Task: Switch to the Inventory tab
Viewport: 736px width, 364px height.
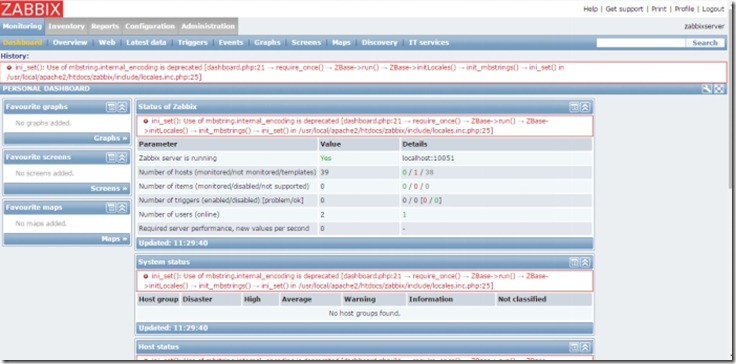Action: coord(66,26)
